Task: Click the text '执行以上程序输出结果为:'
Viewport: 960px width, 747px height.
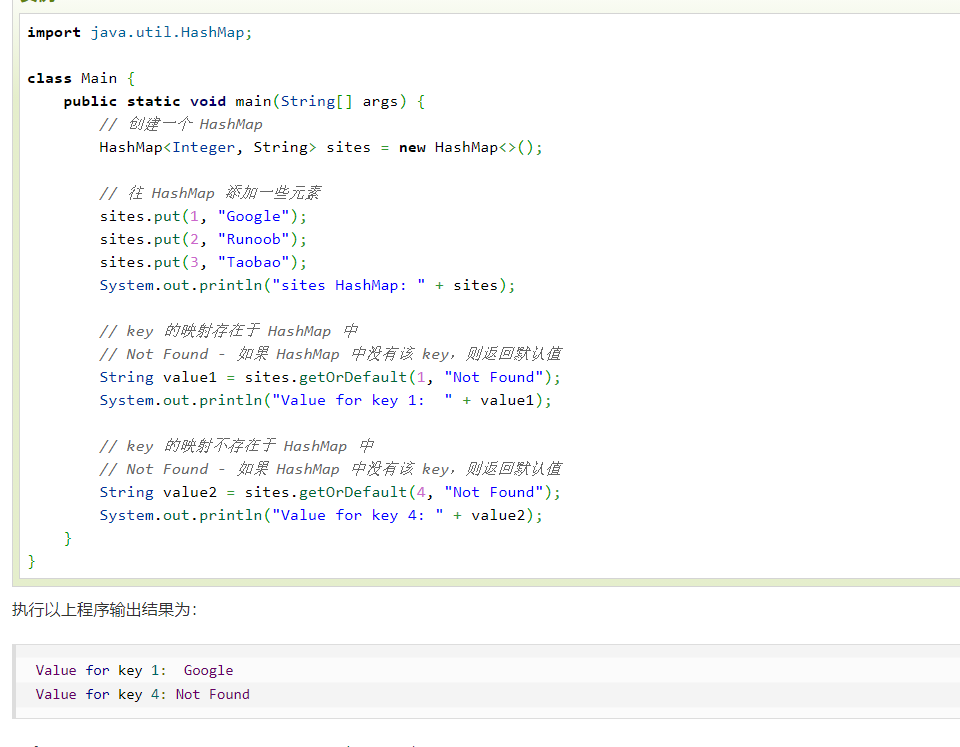Action: 104,610
